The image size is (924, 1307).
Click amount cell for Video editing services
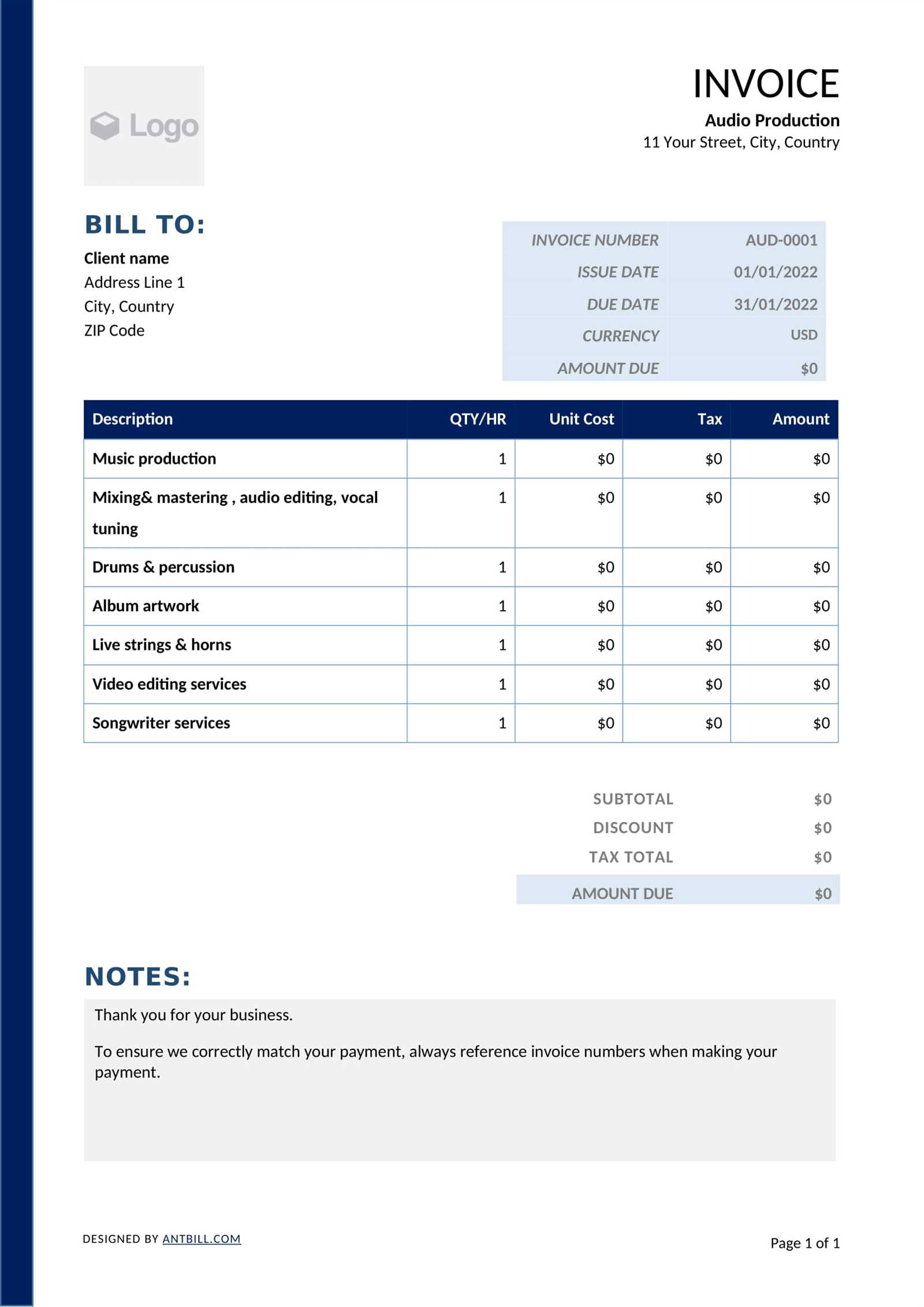click(x=784, y=684)
